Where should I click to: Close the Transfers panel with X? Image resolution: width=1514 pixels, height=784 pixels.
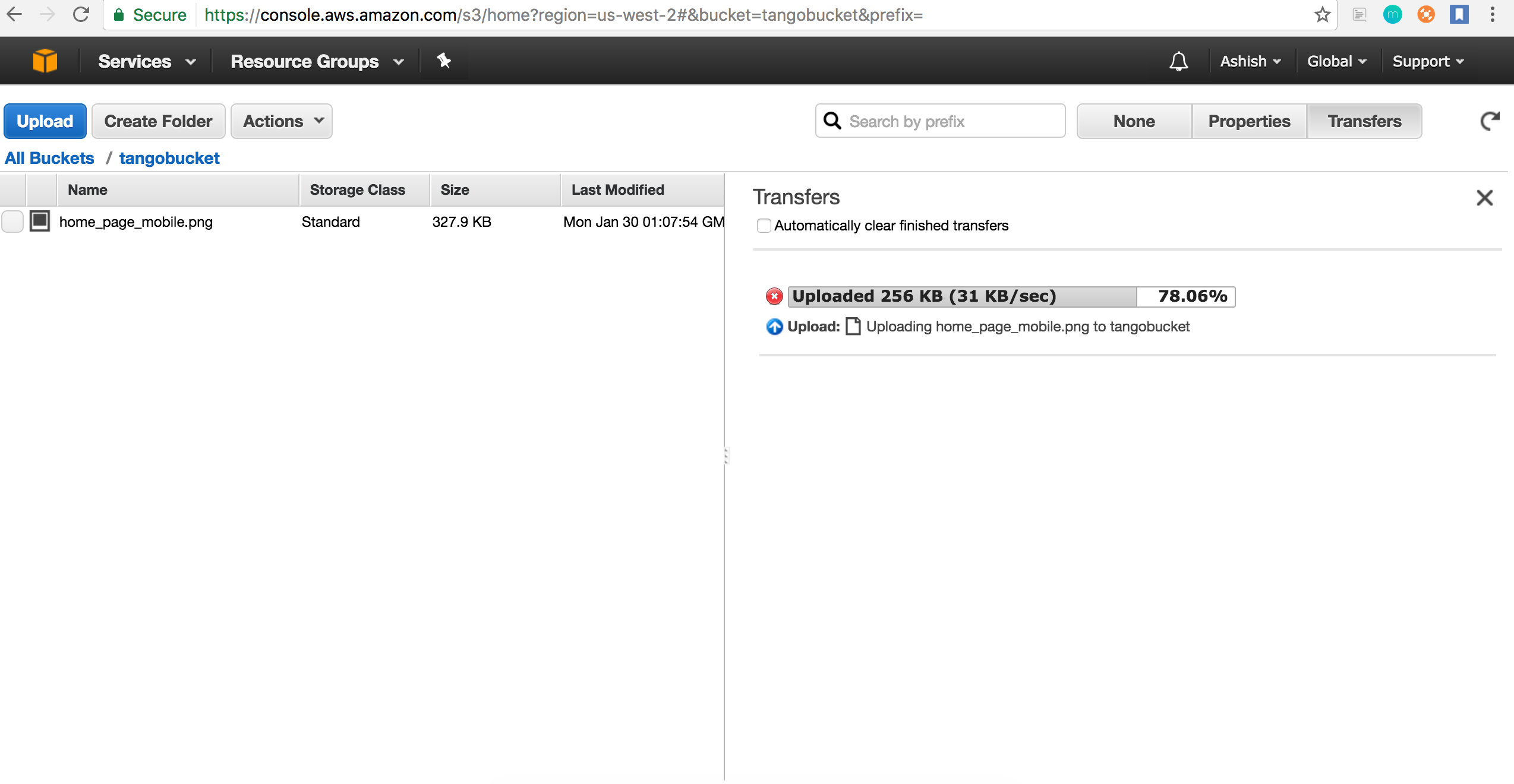(1485, 198)
